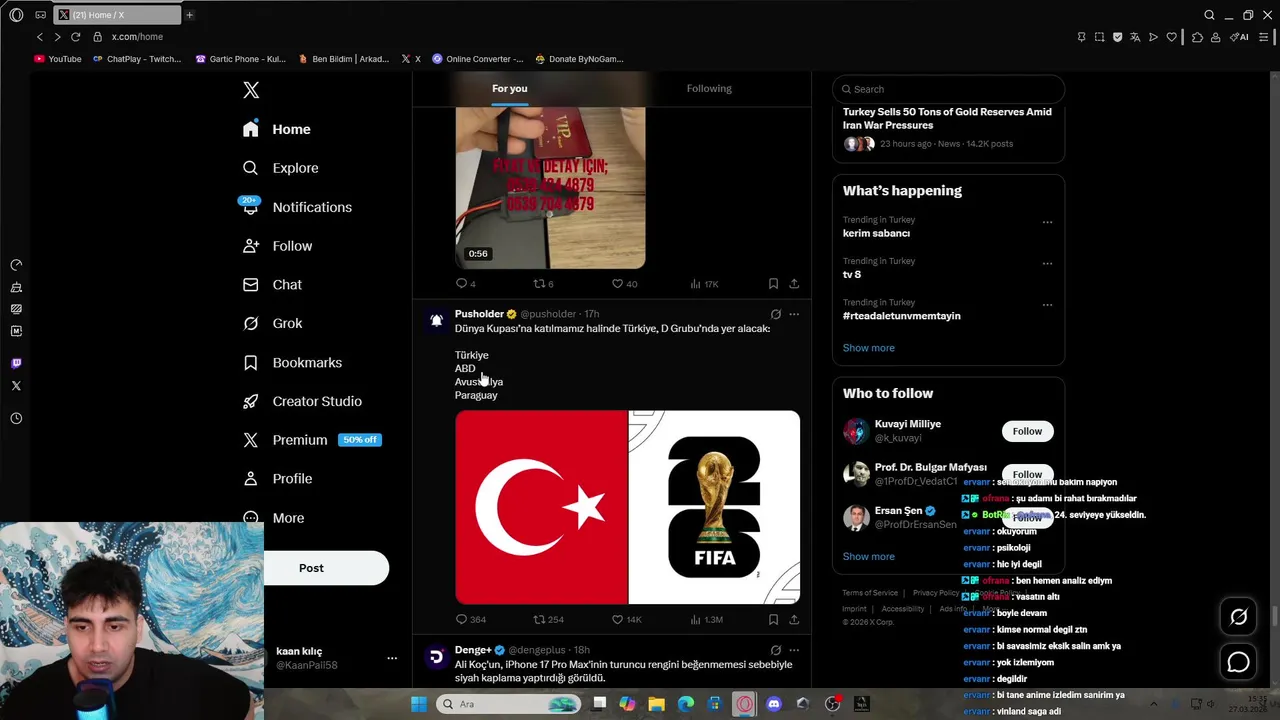
Task: Open the Turkey Sells 50 Tons of Gold story
Action: click(x=947, y=118)
